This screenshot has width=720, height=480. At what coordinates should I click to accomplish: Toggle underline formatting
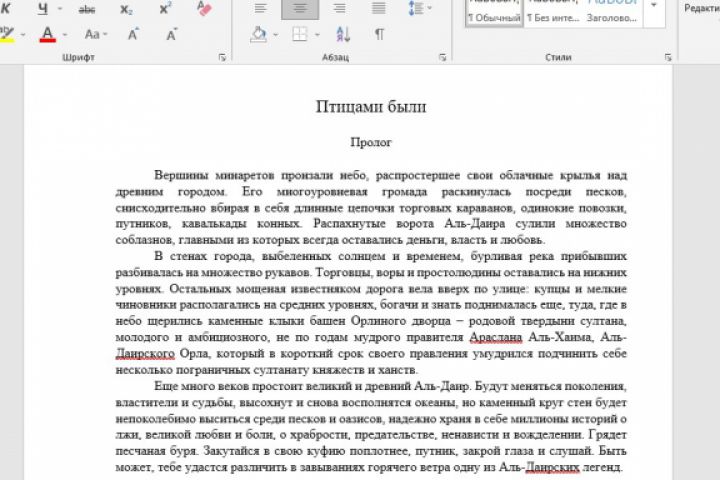coord(43,8)
